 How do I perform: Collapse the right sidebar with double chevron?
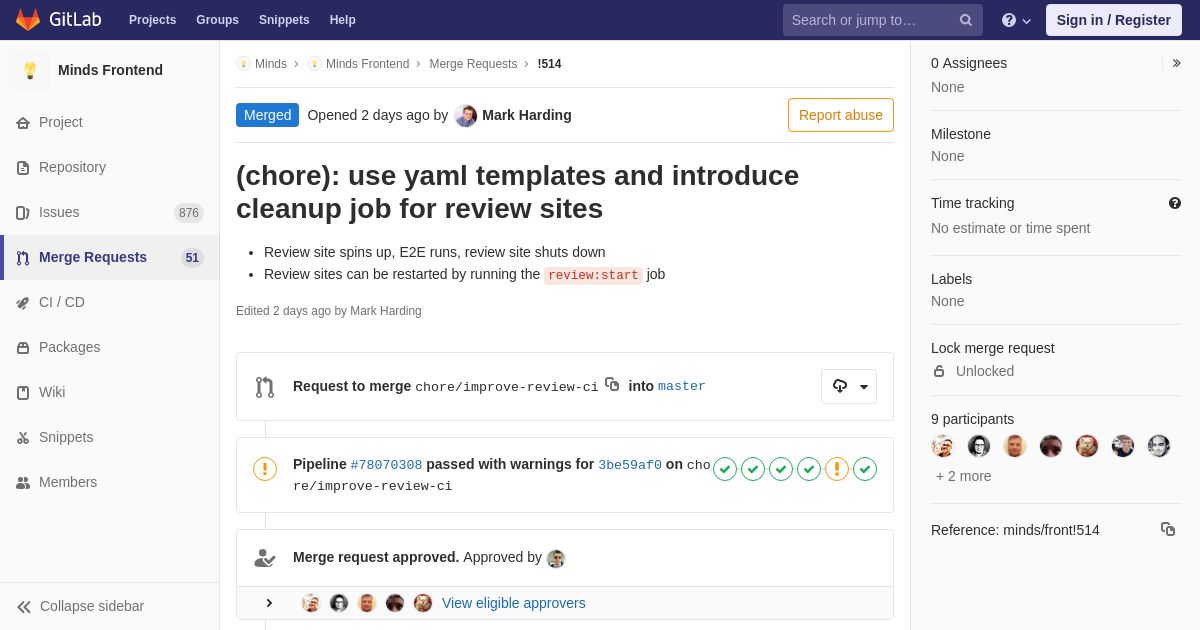[x=1176, y=63]
